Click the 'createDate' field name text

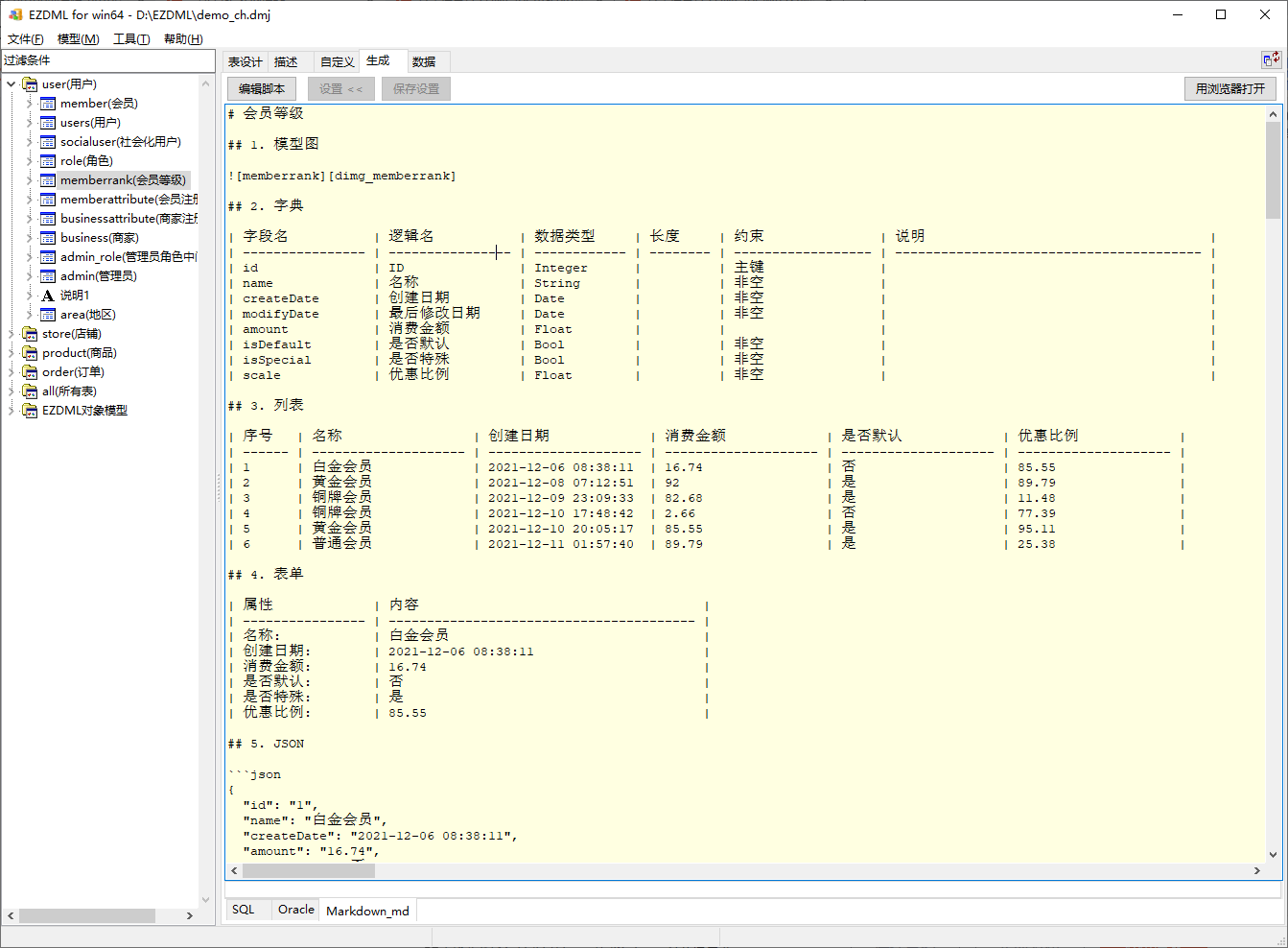click(x=281, y=299)
